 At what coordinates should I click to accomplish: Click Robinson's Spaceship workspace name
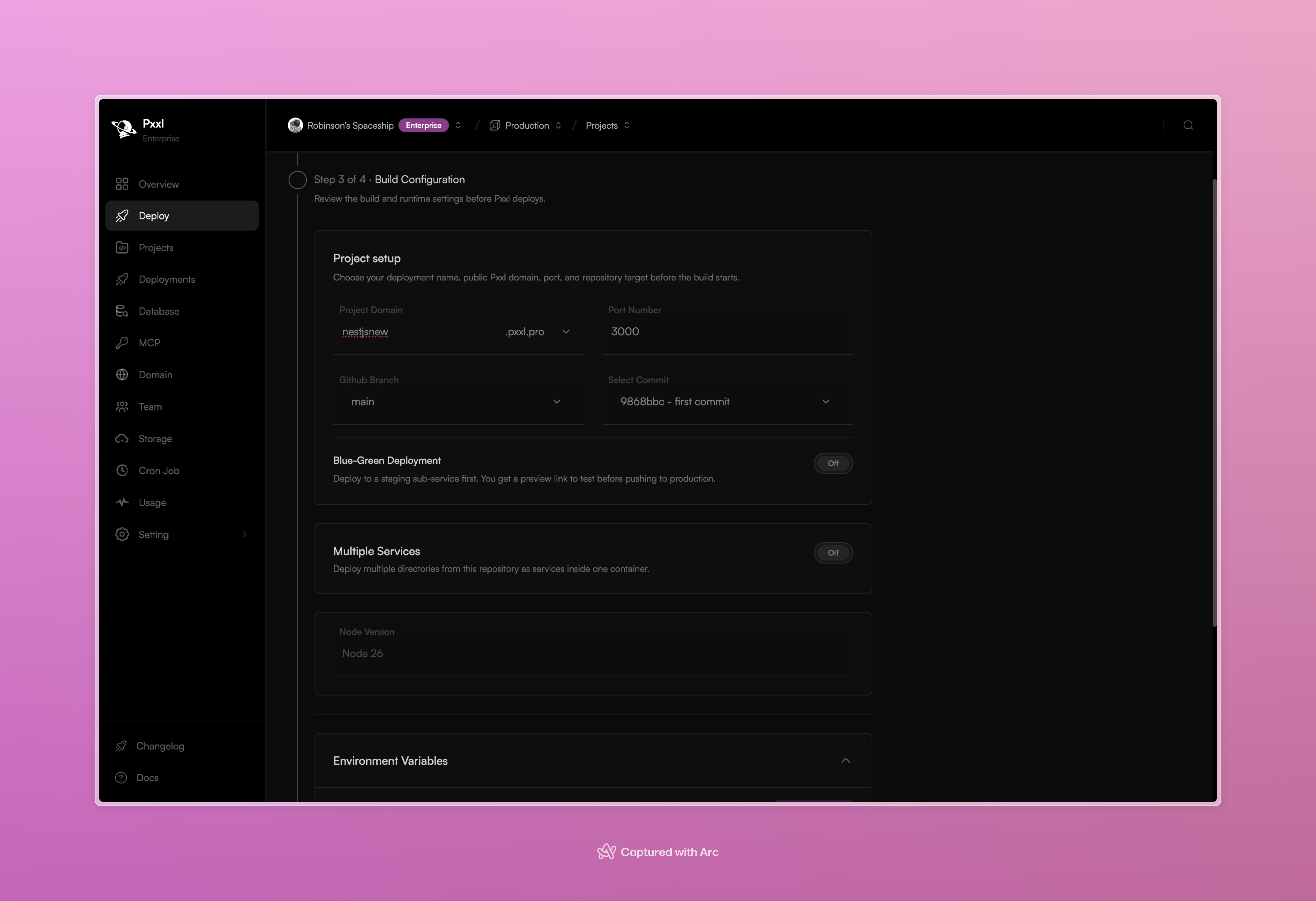[x=350, y=125]
